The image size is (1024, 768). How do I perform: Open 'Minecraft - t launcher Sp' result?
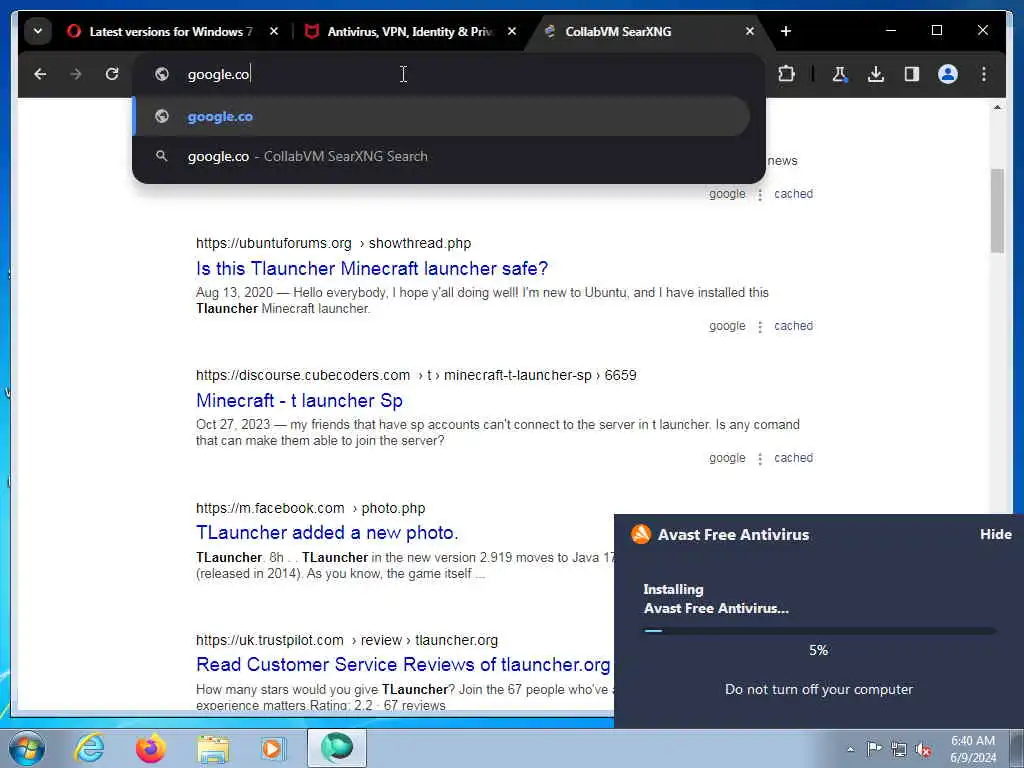tap(299, 400)
